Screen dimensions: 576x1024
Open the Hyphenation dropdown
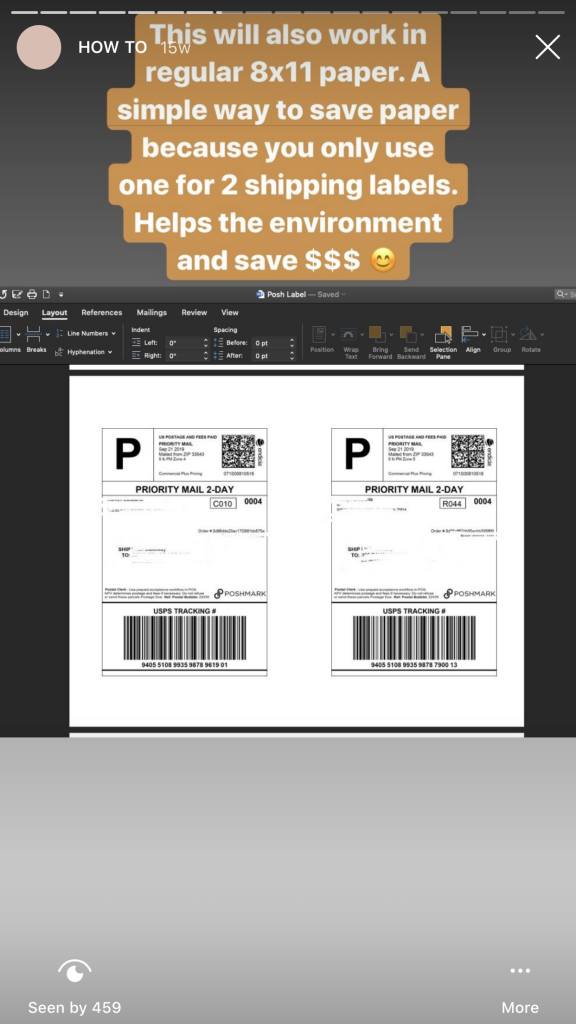point(84,352)
